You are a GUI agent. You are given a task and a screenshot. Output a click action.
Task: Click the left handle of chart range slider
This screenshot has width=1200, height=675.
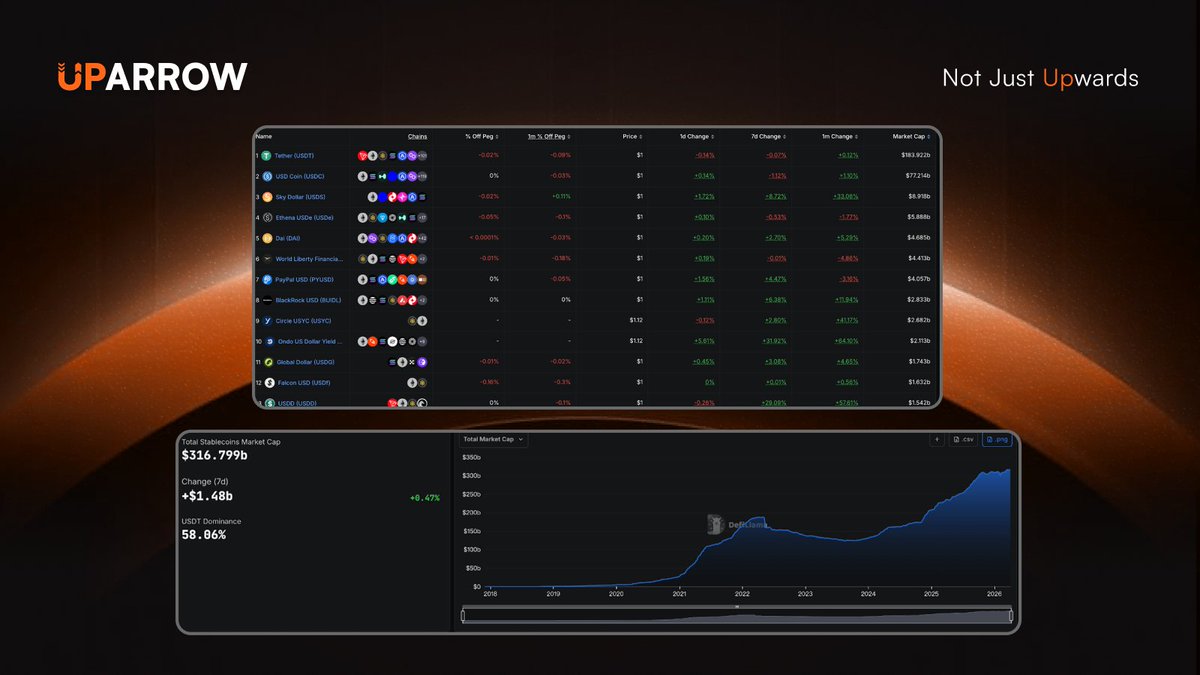pos(463,616)
